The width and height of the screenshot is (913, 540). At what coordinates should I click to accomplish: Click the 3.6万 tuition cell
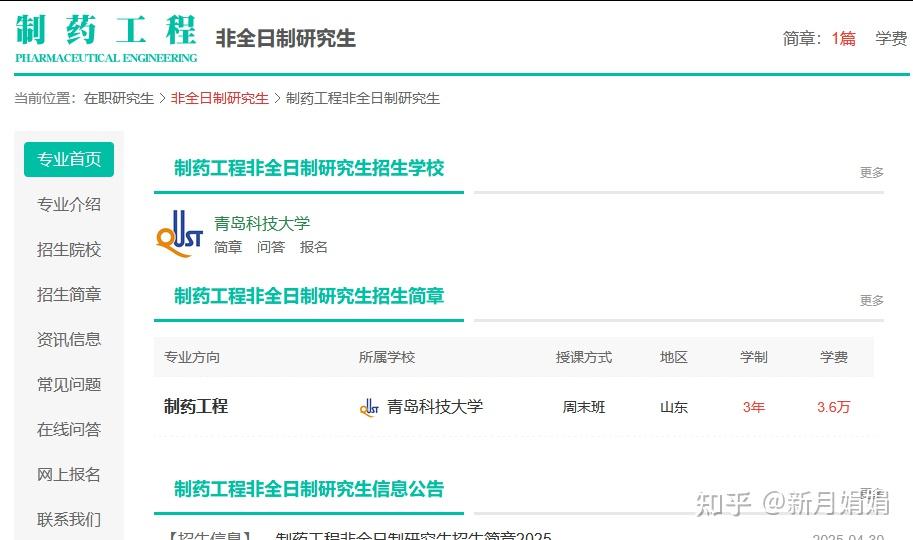[833, 407]
